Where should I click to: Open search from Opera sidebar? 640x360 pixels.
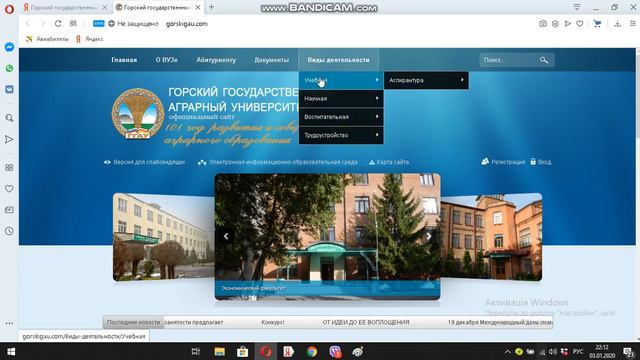click(9, 118)
